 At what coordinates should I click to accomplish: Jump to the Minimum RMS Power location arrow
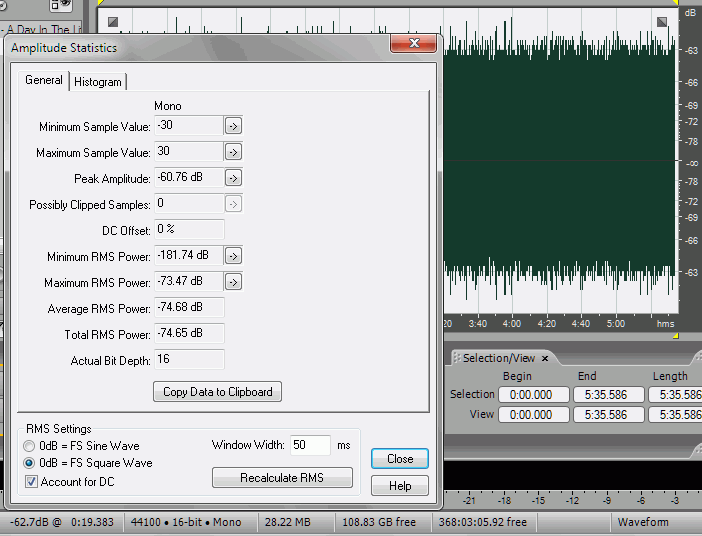(x=233, y=256)
